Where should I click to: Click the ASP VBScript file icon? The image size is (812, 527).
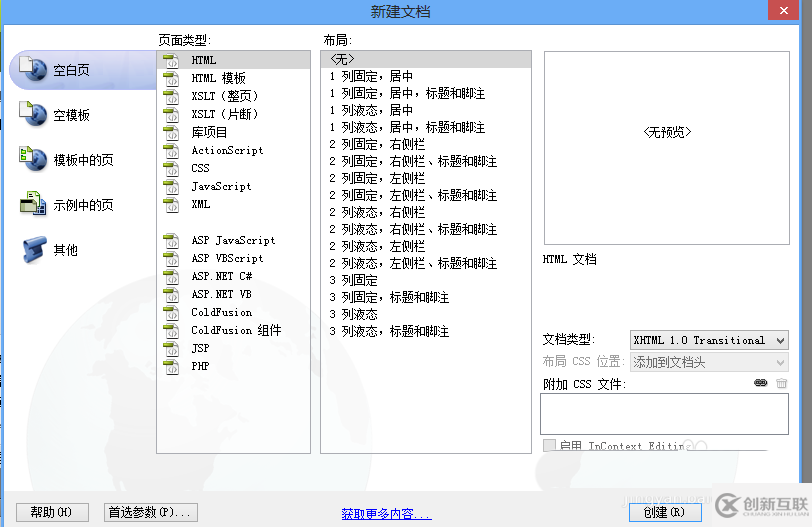pyautogui.click(x=171, y=258)
